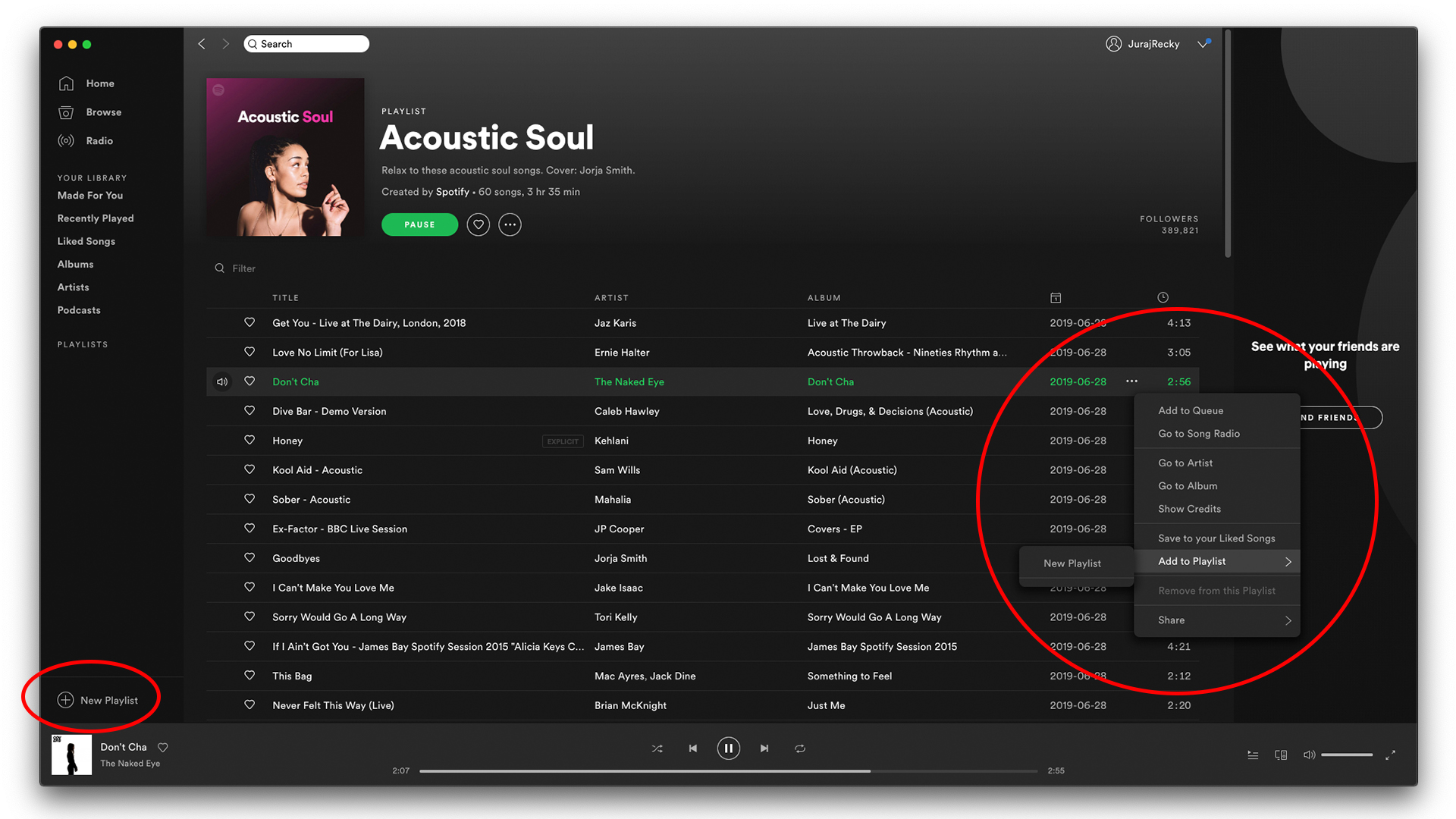
Task: Skip to the next track
Action: pyautogui.click(x=764, y=748)
